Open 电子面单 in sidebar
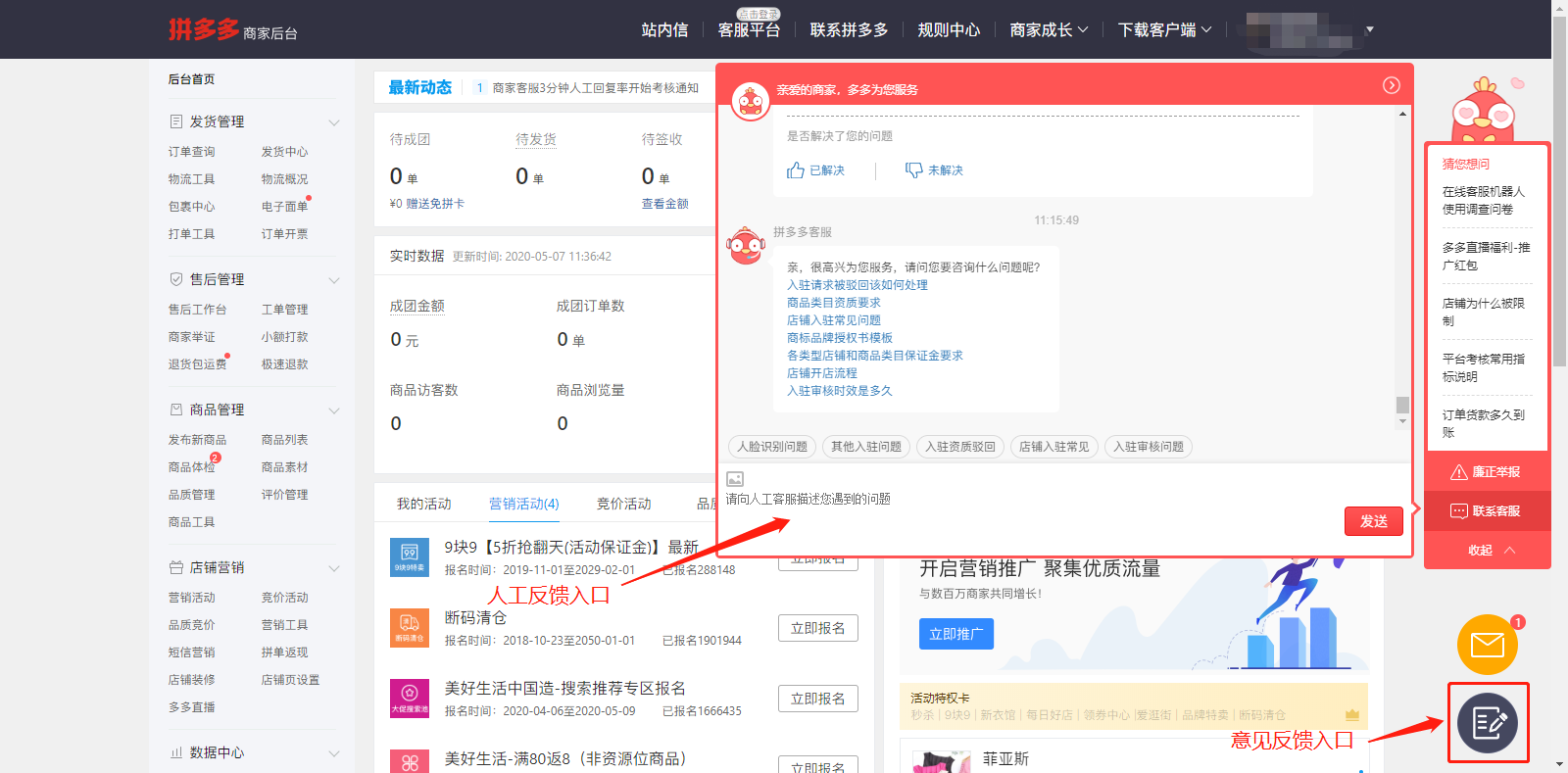 click(x=285, y=207)
